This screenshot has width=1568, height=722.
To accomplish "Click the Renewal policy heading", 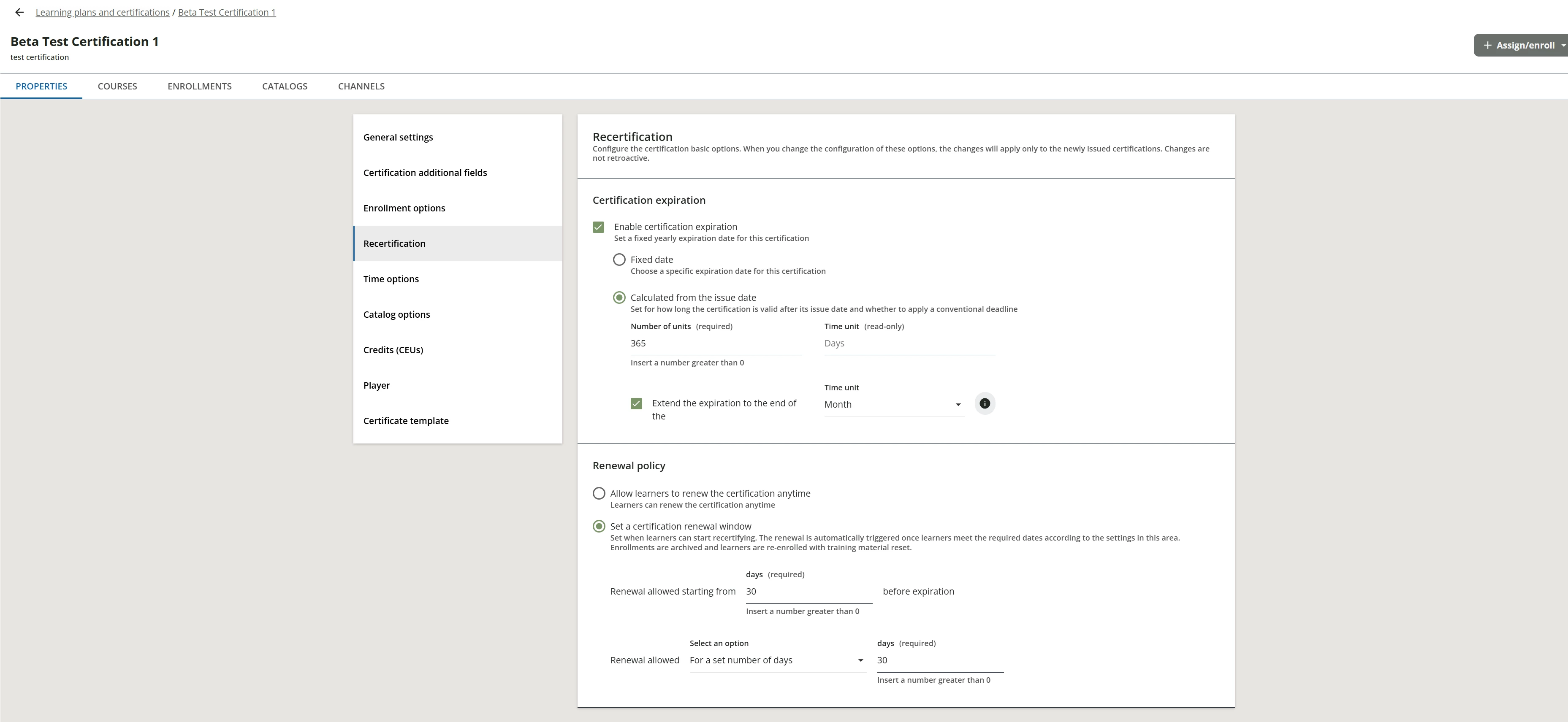I will pos(629,466).
